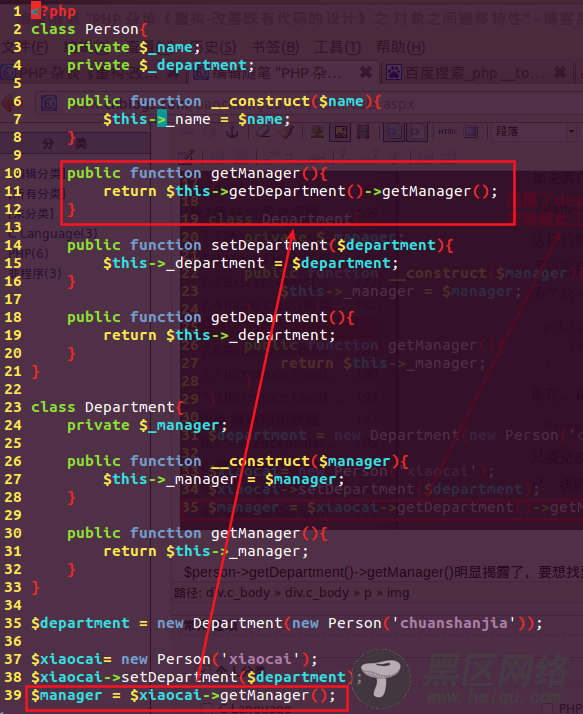This screenshot has width=583, height=714.
Task: Select the 非程序(3) category link
Action: click(35, 273)
